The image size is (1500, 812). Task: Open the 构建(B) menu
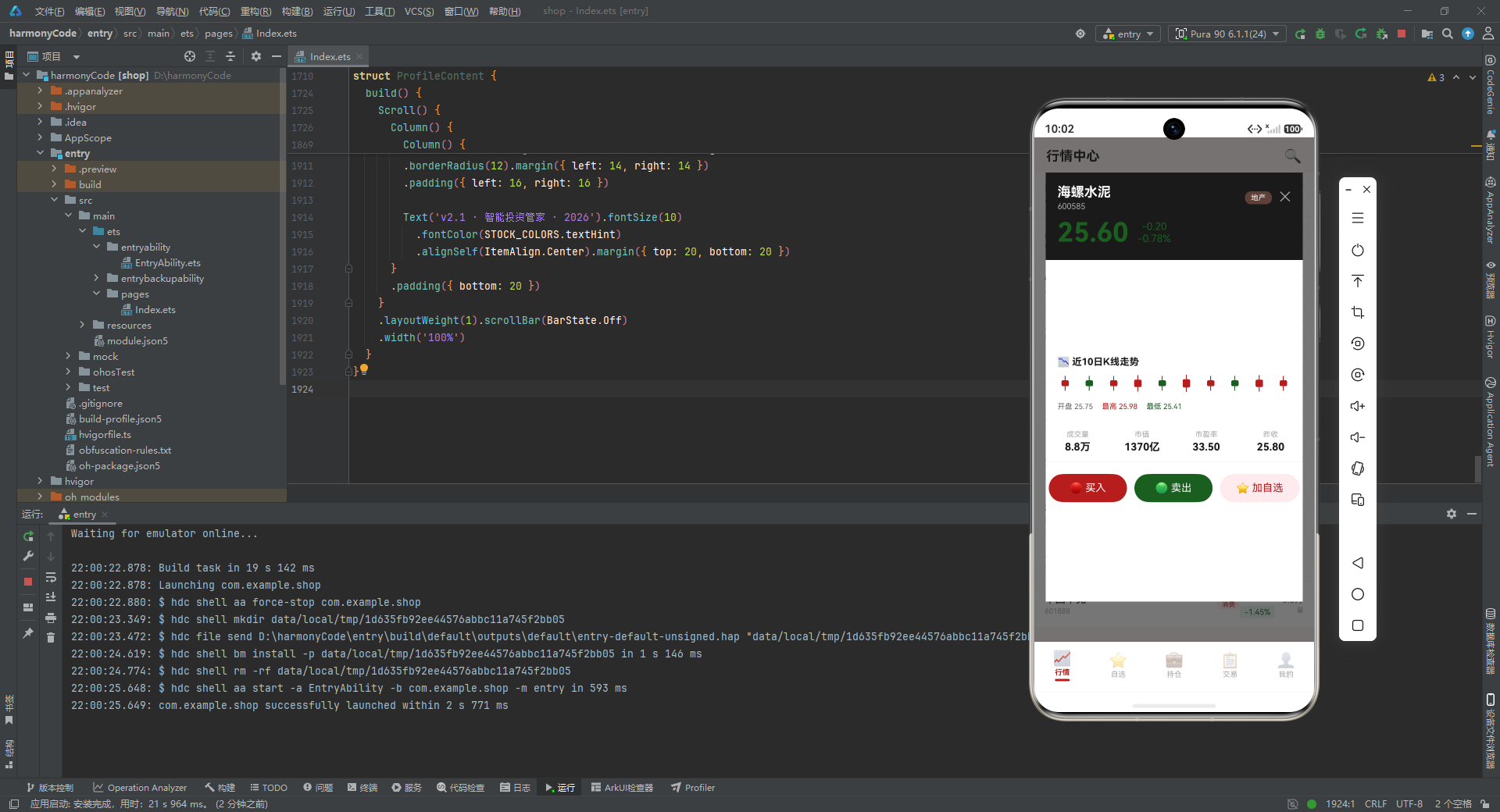pos(297,11)
